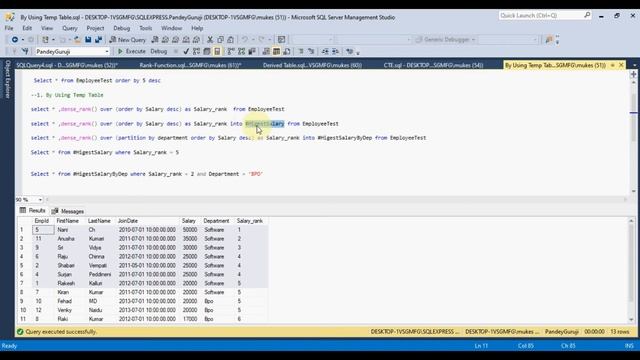Screen dimensions: 640x360
Task: Click the New Query button
Action: click(128, 40)
